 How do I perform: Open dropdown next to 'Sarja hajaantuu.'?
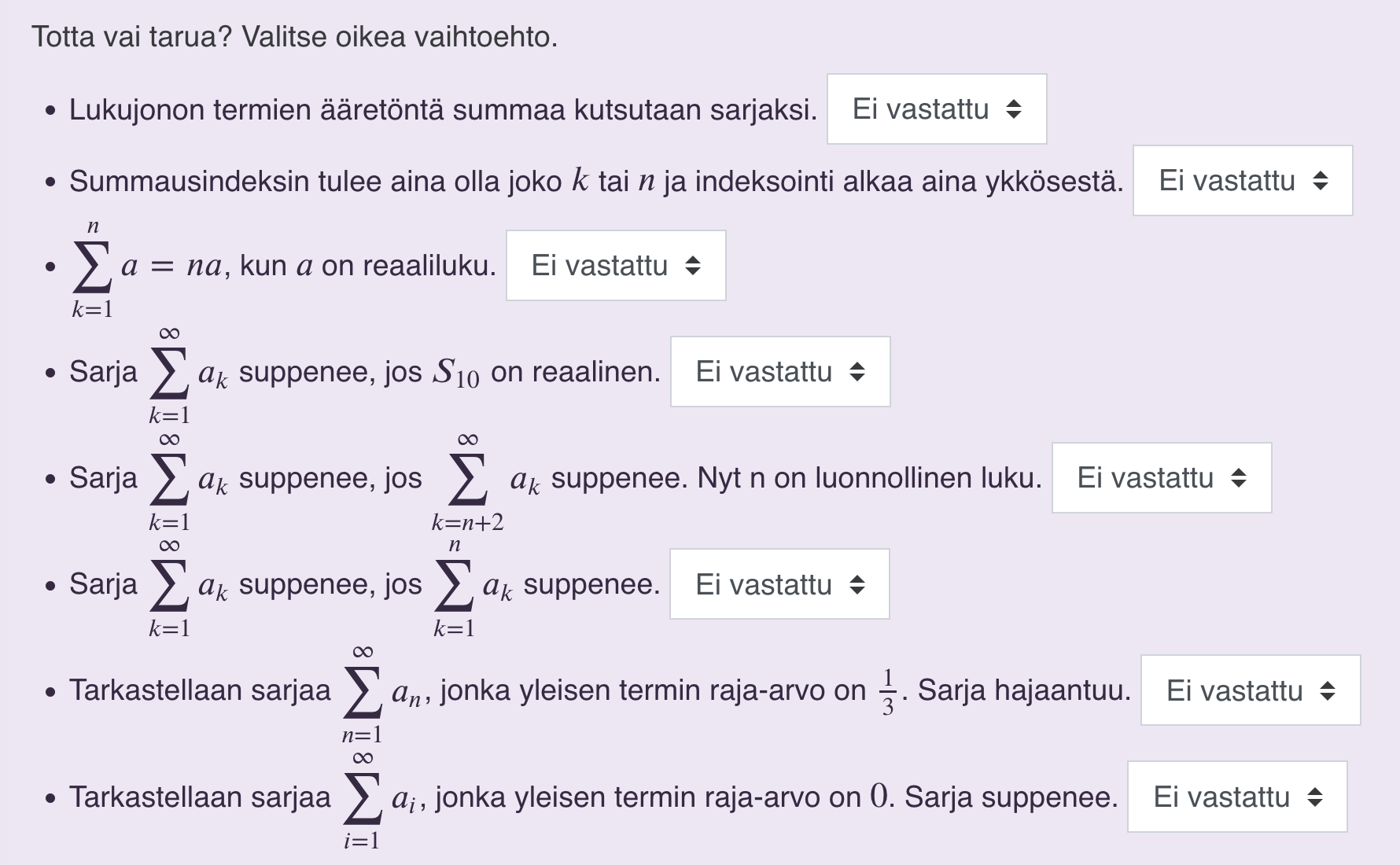[x=1250, y=690]
